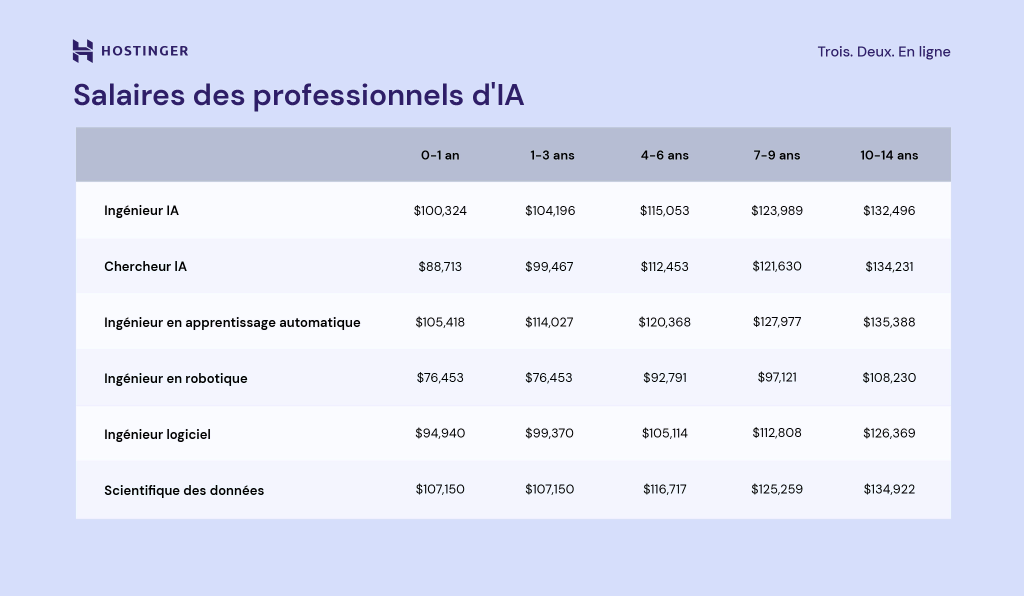Select the '10-14 ans' column header

pyautogui.click(x=889, y=155)
